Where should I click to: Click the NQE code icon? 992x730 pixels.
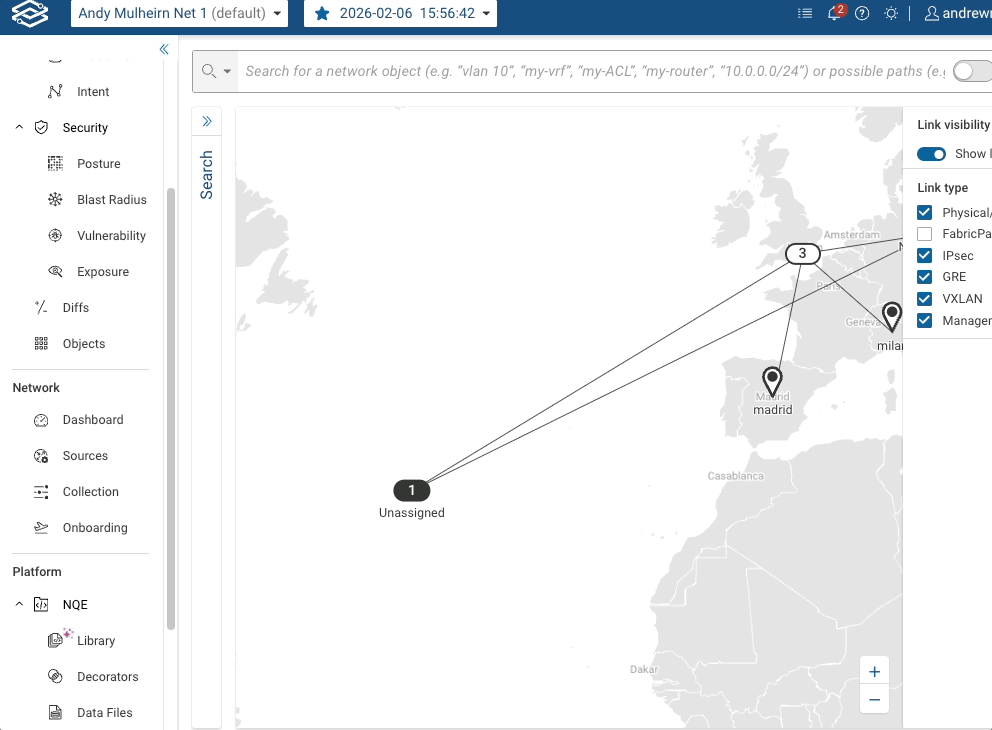(41, 605)
